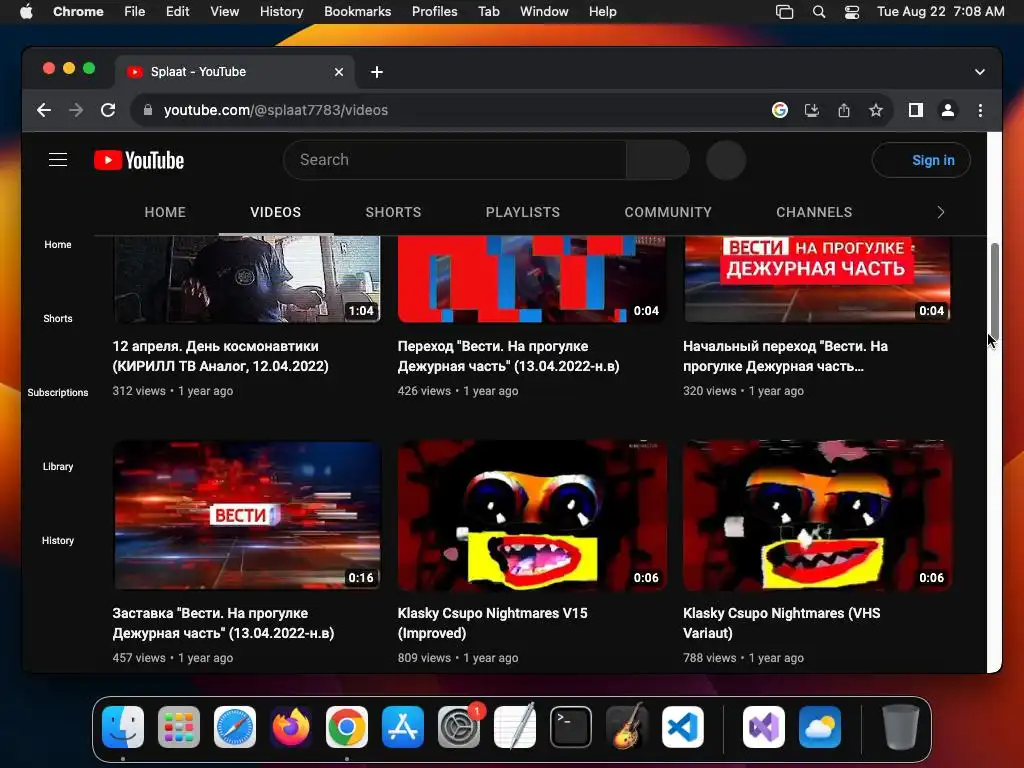This screenshot has width=1024, height=768.
Task: Launch Safari from the dock
Action: (x=235, y=727)
